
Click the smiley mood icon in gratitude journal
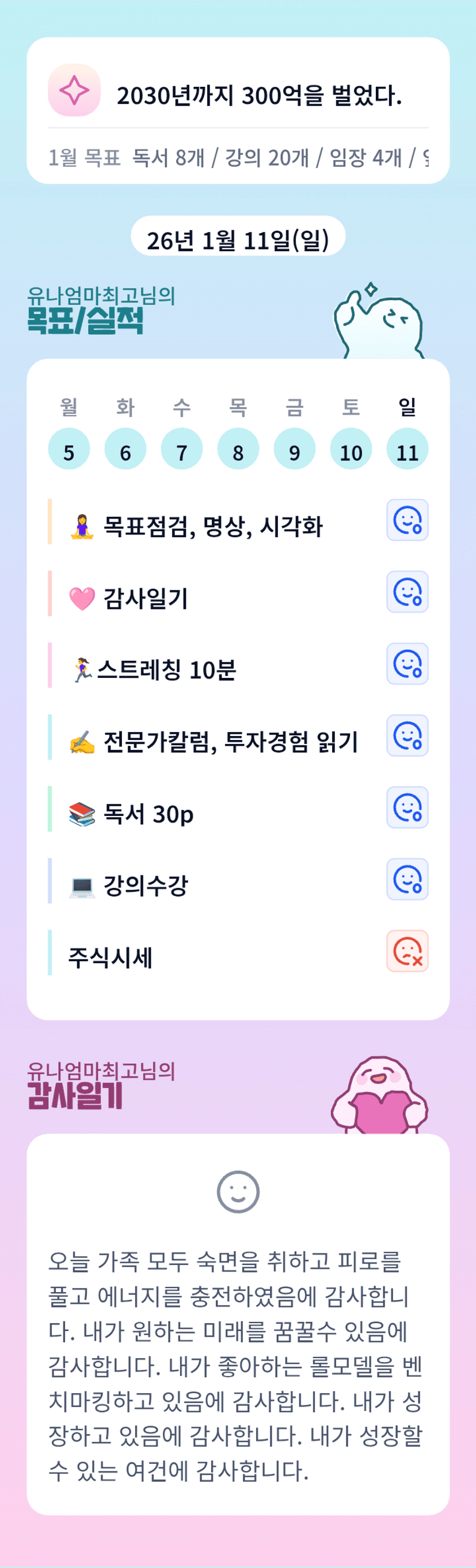(238, 1191)
